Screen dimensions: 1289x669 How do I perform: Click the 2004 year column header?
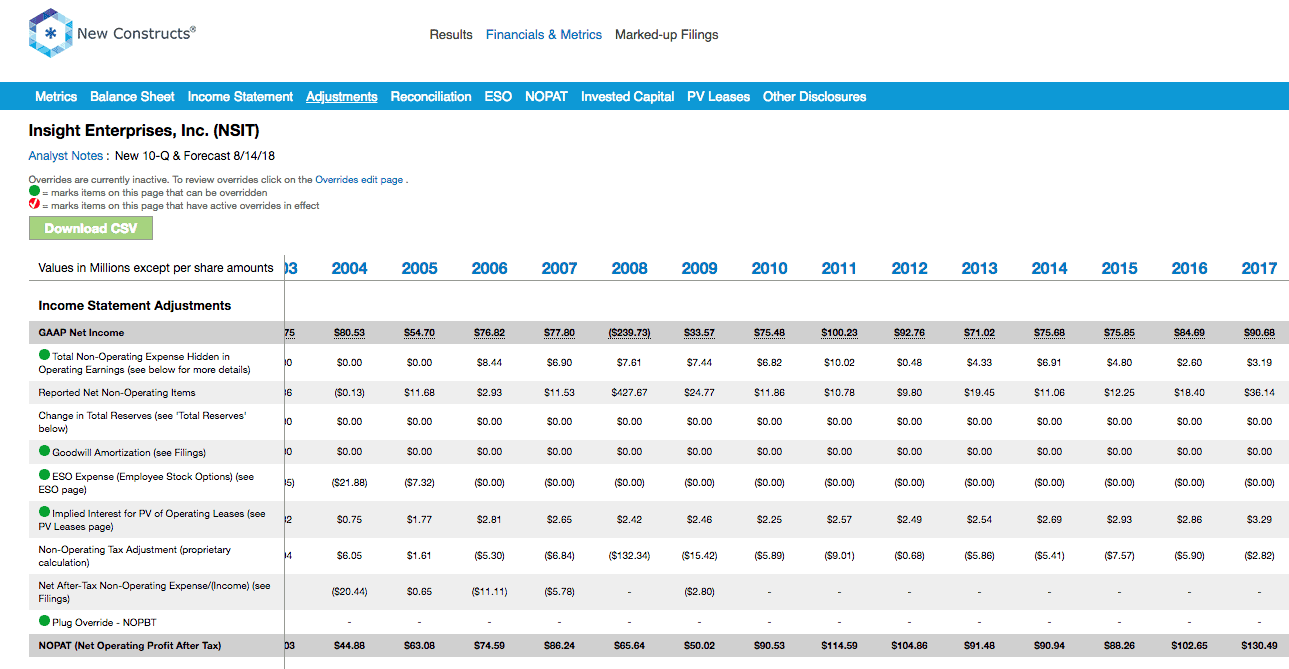point(349,268)
